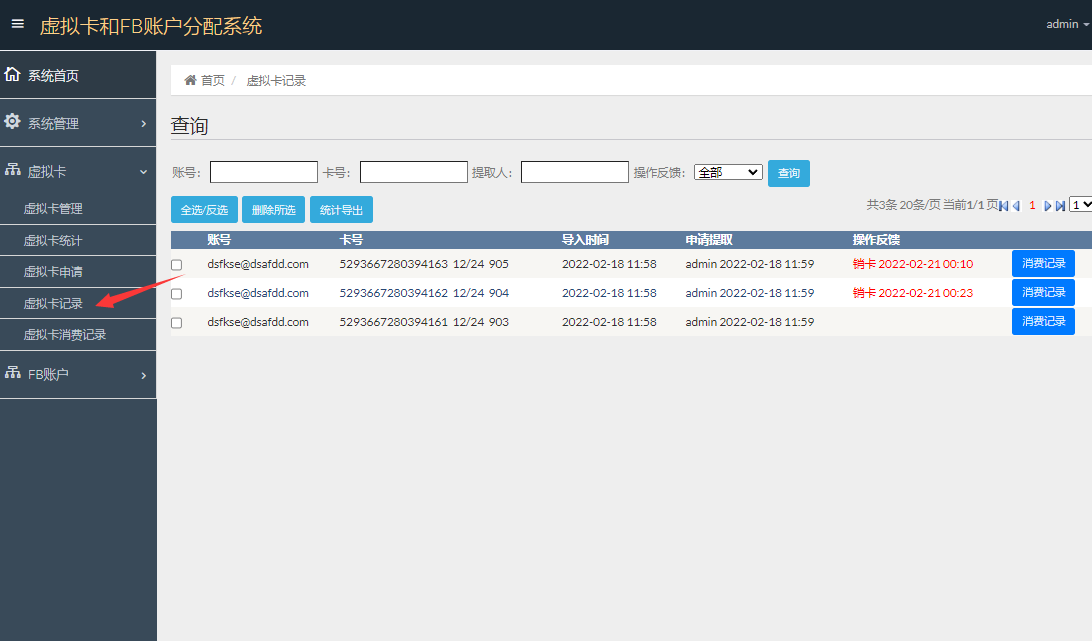
Task: Go to first page arrow icon
Action: click(1004, 205)
